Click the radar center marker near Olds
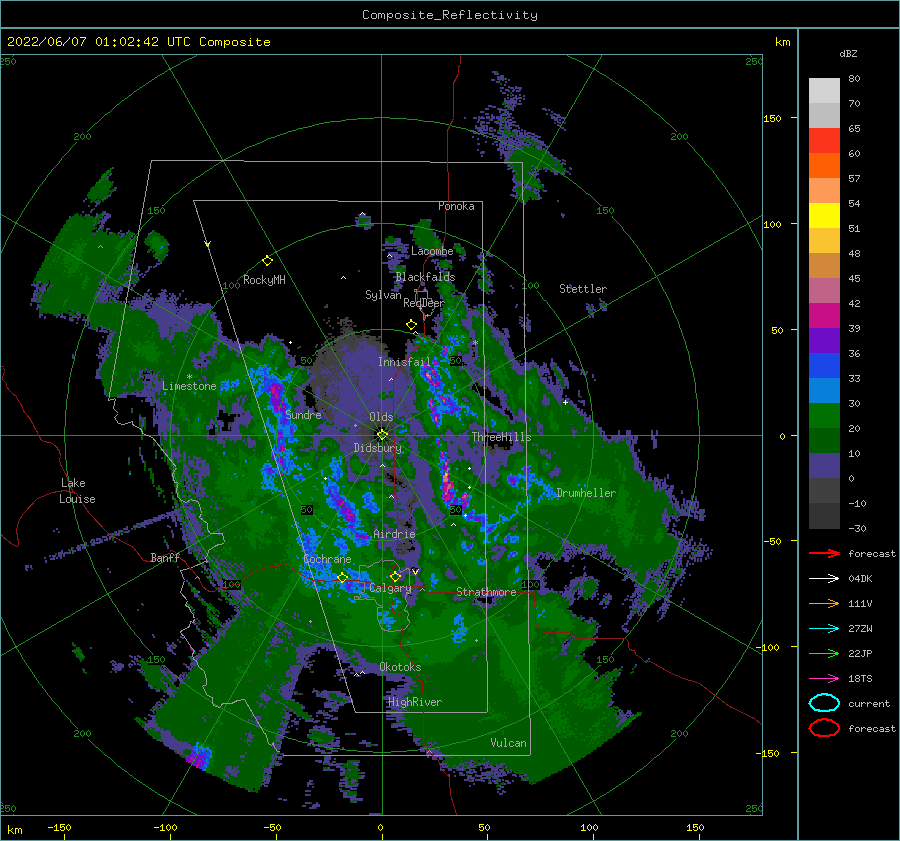This screenshot has width=900, height=841. pos(382,435)
